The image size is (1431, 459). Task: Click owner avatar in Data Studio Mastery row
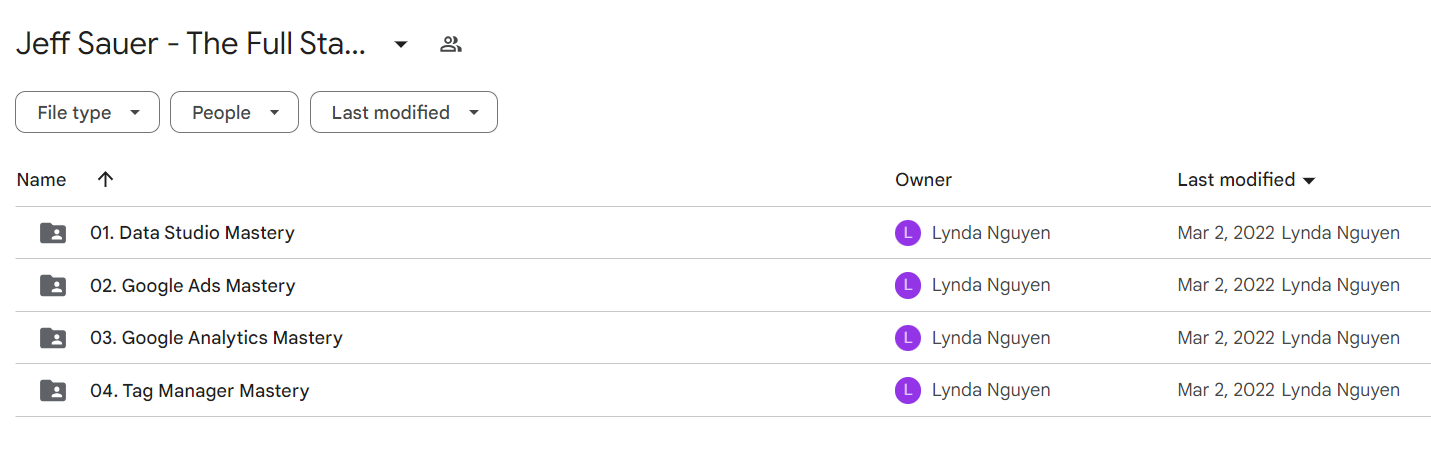pos(908,233)
